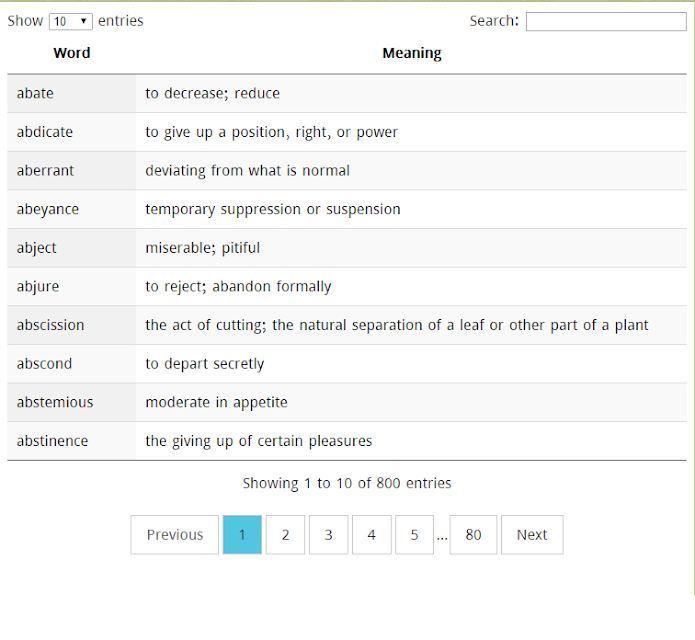
Task: Select the abstemious row
Action: coord(347,402)
